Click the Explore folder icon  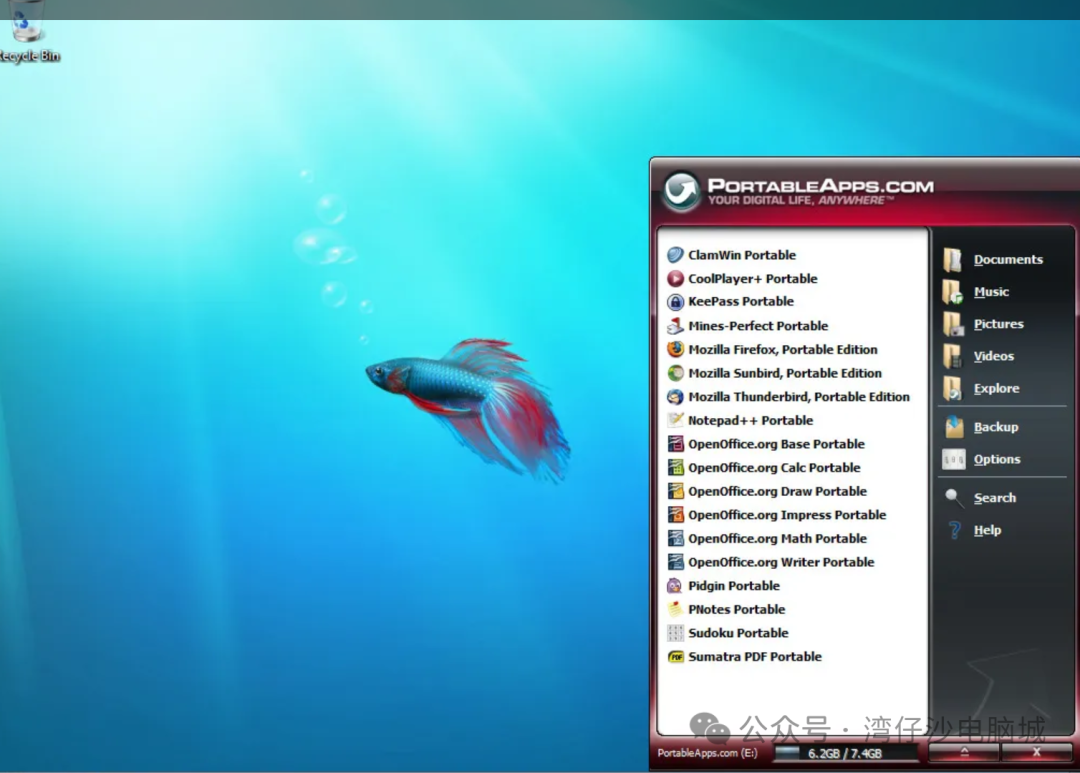pos(953,389)
